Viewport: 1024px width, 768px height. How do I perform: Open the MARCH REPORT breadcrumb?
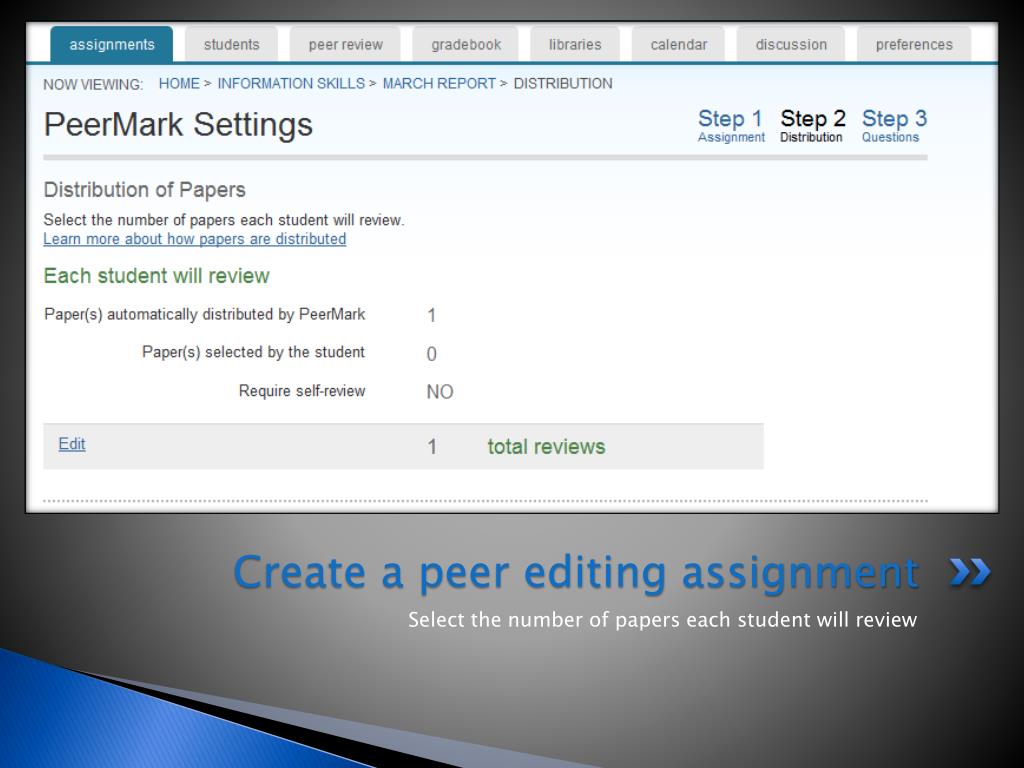coord(439,84)
